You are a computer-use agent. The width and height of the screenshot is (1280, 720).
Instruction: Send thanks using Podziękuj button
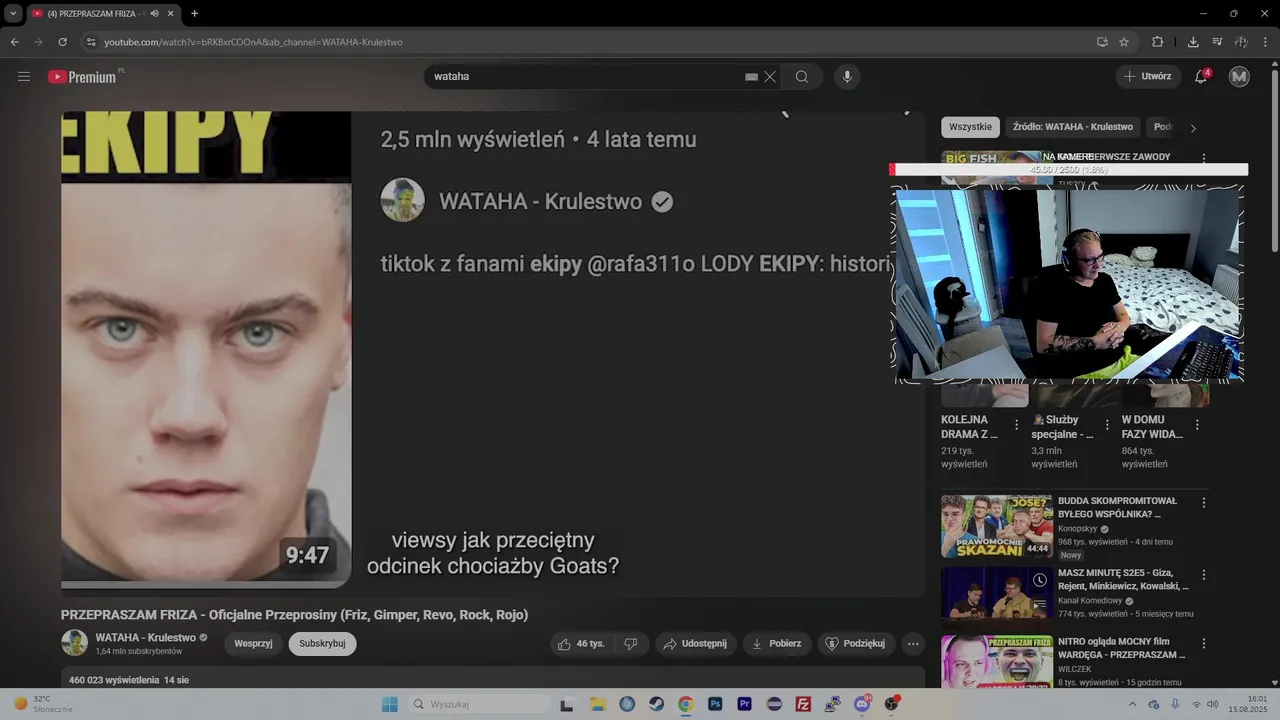click(856, 643)
